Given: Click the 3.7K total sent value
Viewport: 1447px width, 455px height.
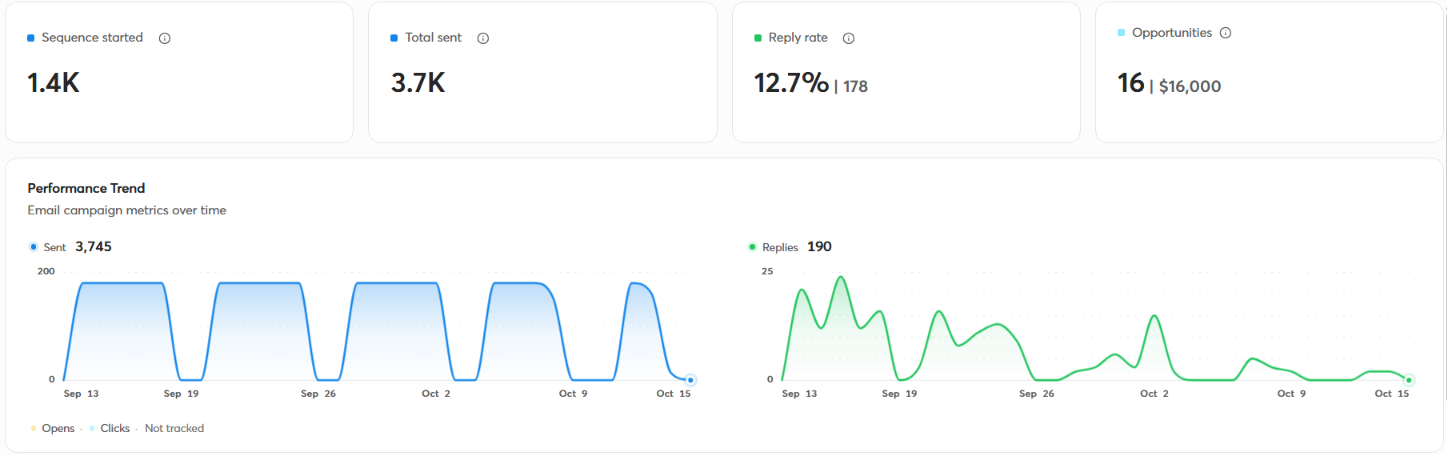Looking at the screenshot, I should [x=418, y=83].
